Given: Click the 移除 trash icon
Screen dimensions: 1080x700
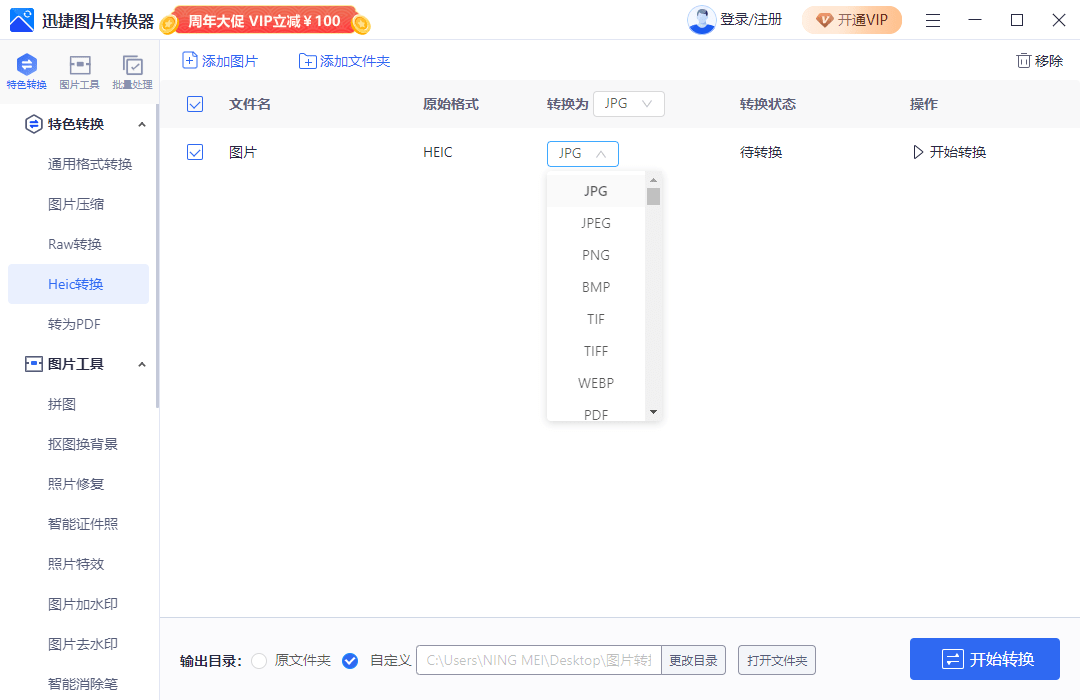Looking at the screenshot, I should point(1024,61).
